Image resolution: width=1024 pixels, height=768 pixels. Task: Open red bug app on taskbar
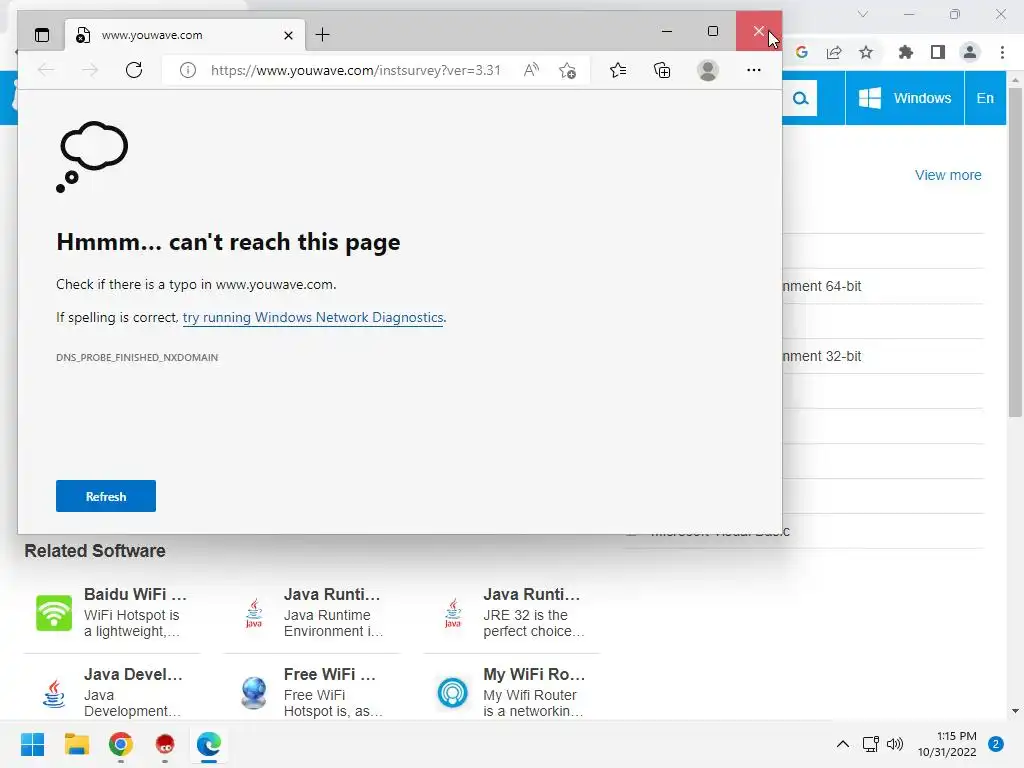pyautogui.click(x=165, y=744)
